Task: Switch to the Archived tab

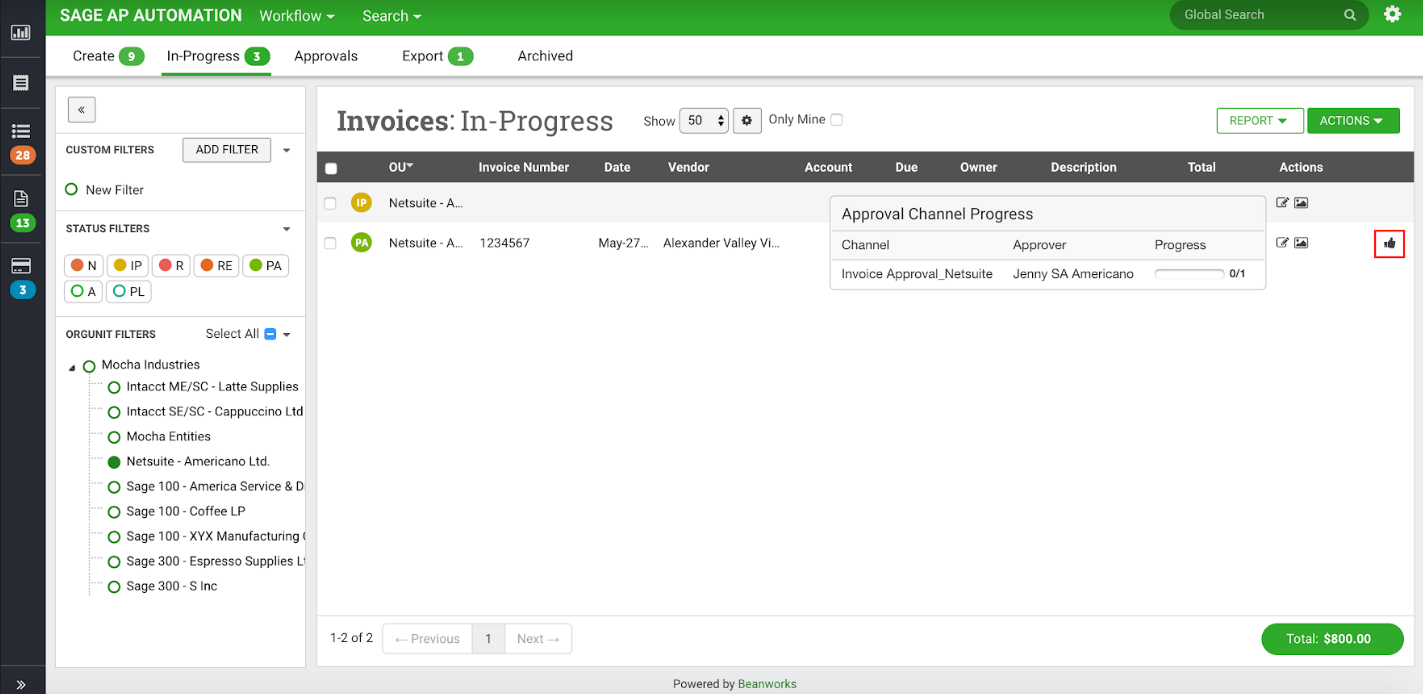Action: (x=545, y=56)
